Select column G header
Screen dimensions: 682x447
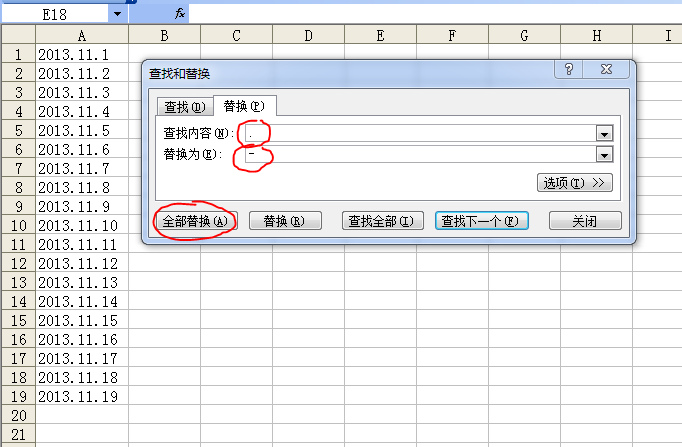[x=525, y=35]
